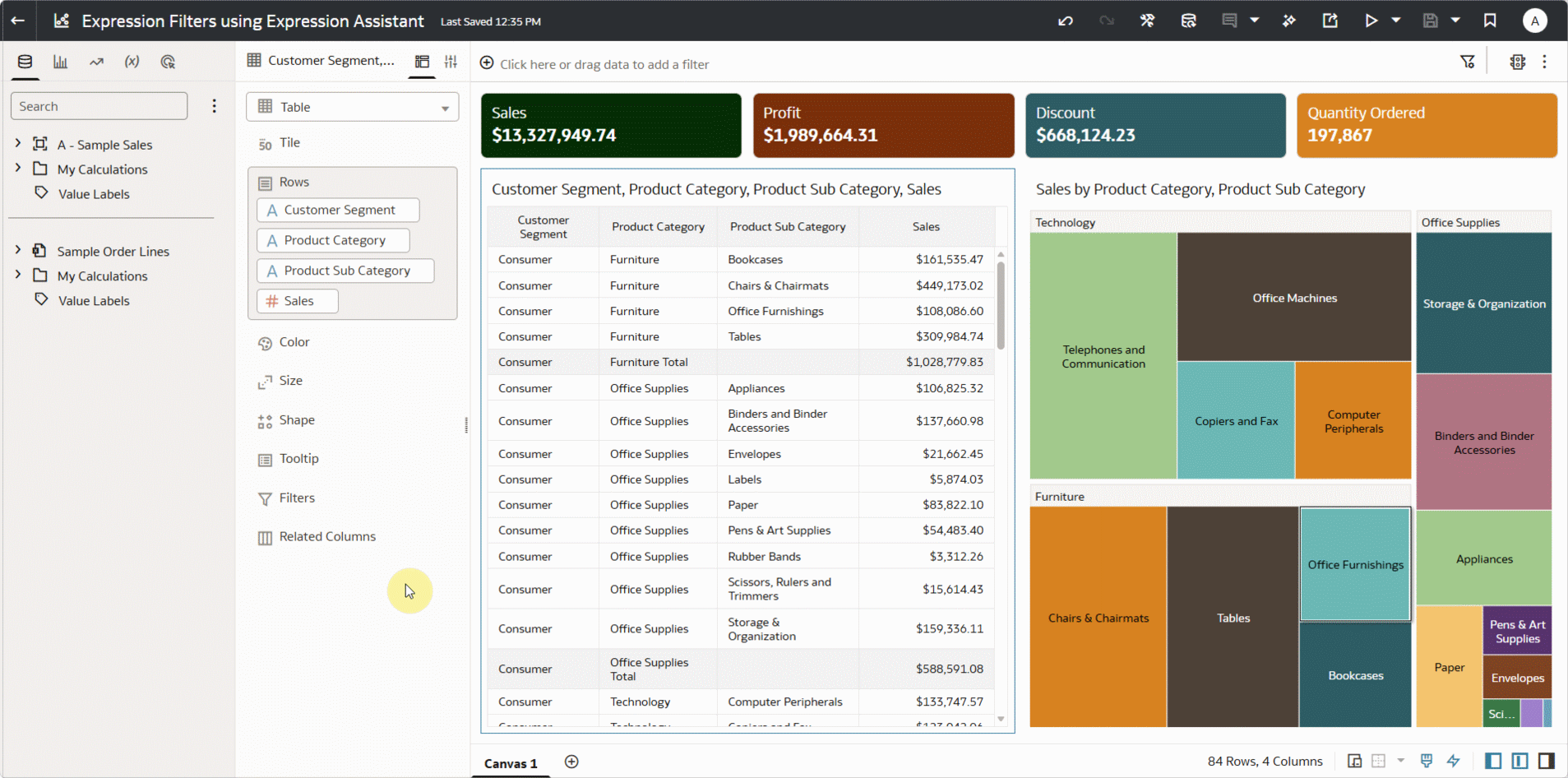Open the Table visualization type dropdown
The image size is (1568, 778).
point(353,107)
